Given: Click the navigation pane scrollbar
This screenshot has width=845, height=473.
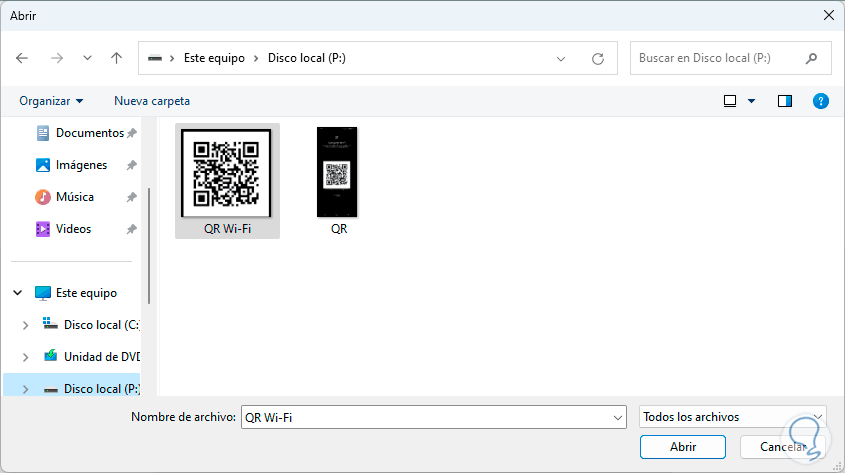Looking at the screenshot, I should click(149, 246).
